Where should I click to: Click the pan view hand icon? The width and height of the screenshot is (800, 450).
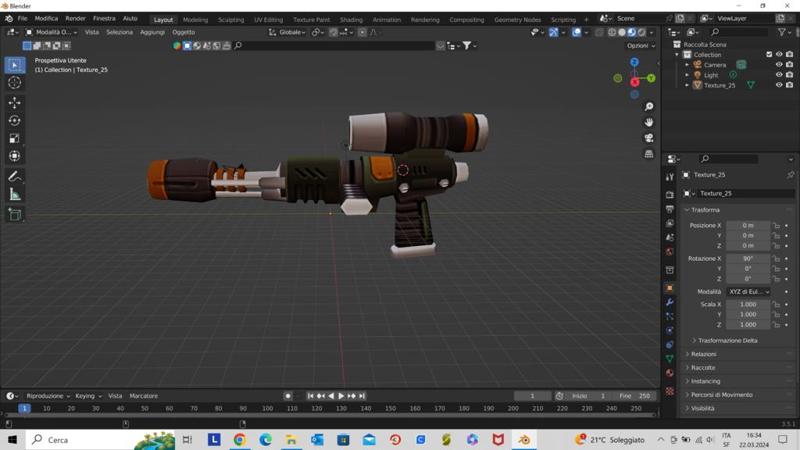tap(649, 122)
